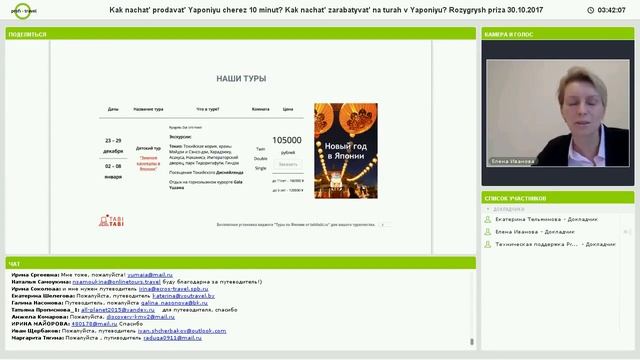Image resolution: width=640 pixels, height=360 pixels.
Task: Click the Что в туре? column header
Action: (x=208, y=109)
